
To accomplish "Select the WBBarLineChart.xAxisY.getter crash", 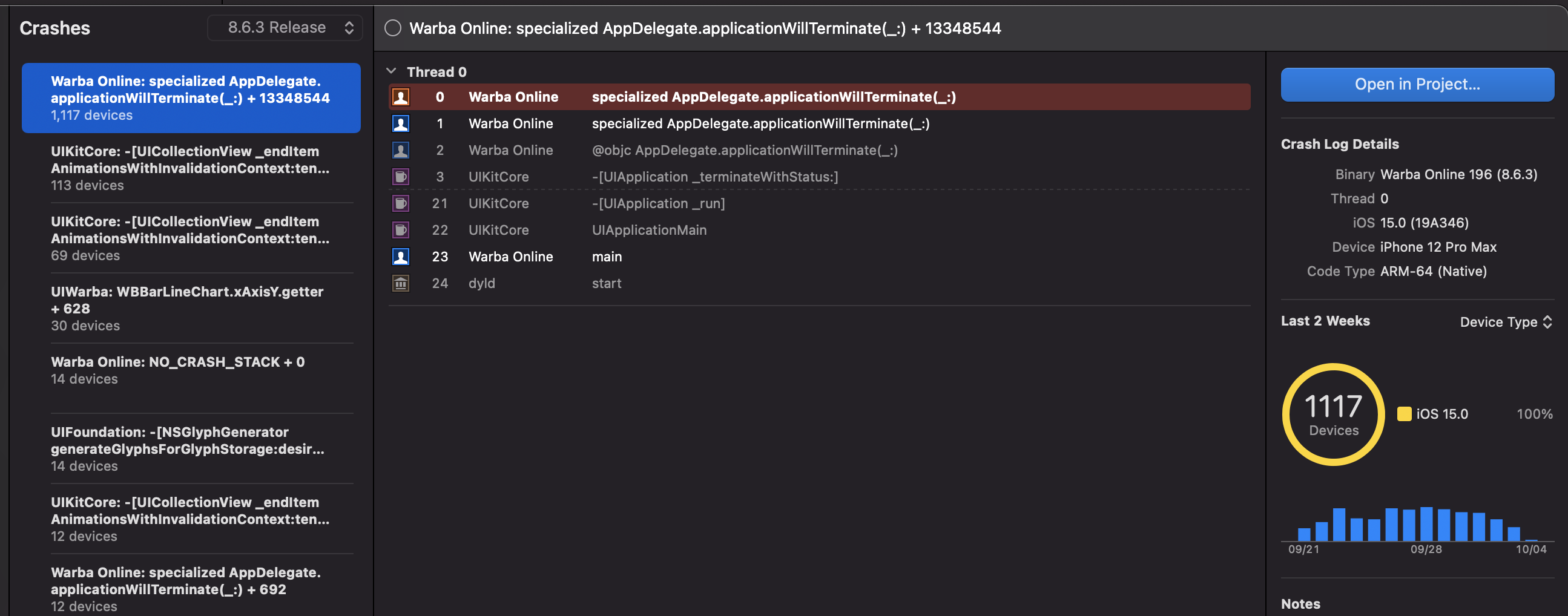I will tap(191, 309).
